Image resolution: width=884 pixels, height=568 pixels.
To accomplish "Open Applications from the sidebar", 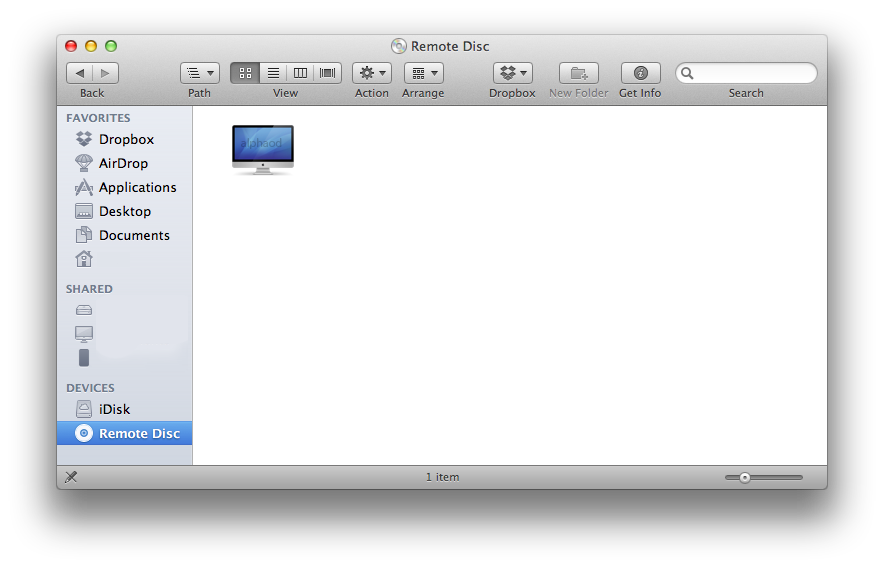I will [x=125, y=187].
